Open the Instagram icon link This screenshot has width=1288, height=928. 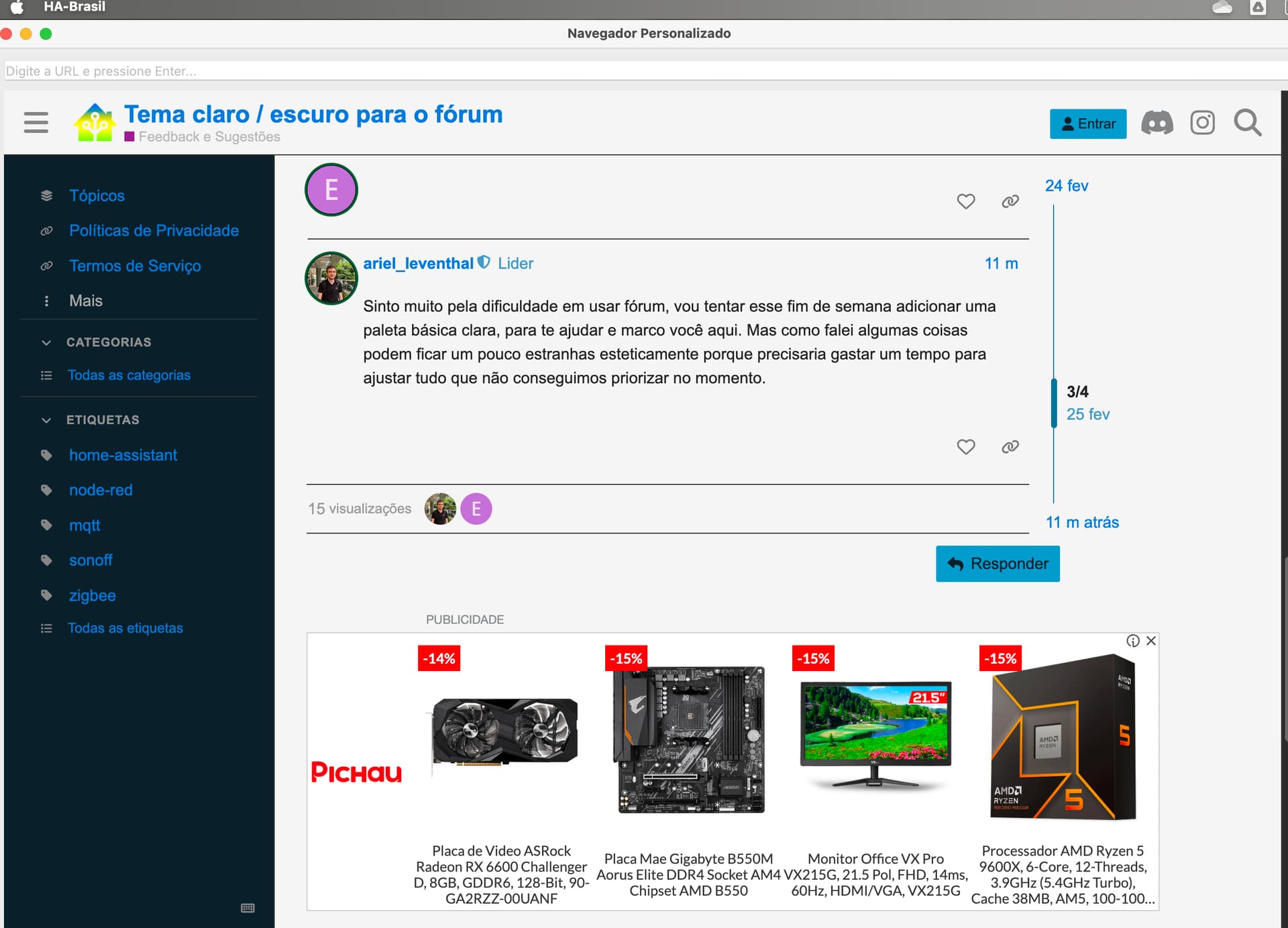pos(1202,123)
